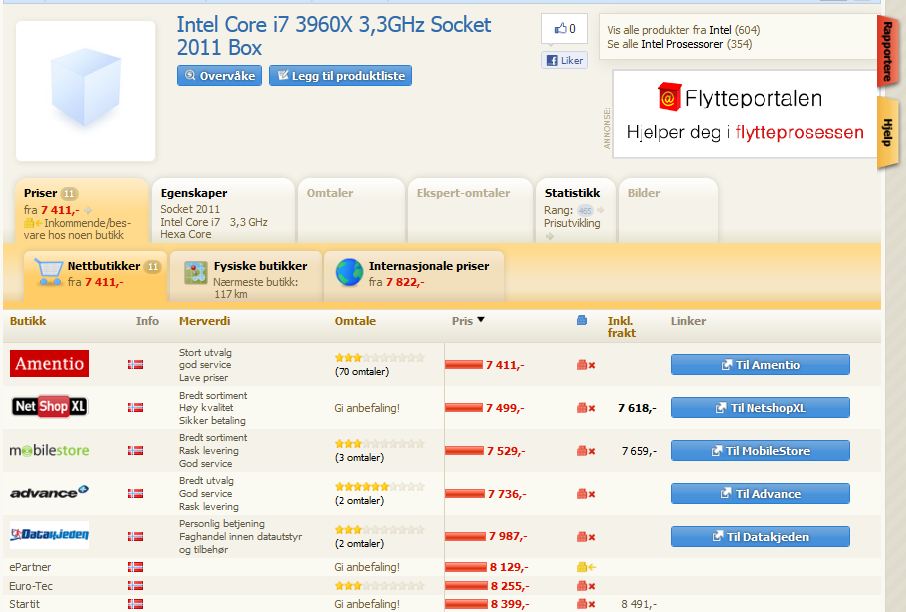The width and height of the screenshot is (906, 612).
Task: Click the stock status icon for Amentio
Action: [586, 365]
